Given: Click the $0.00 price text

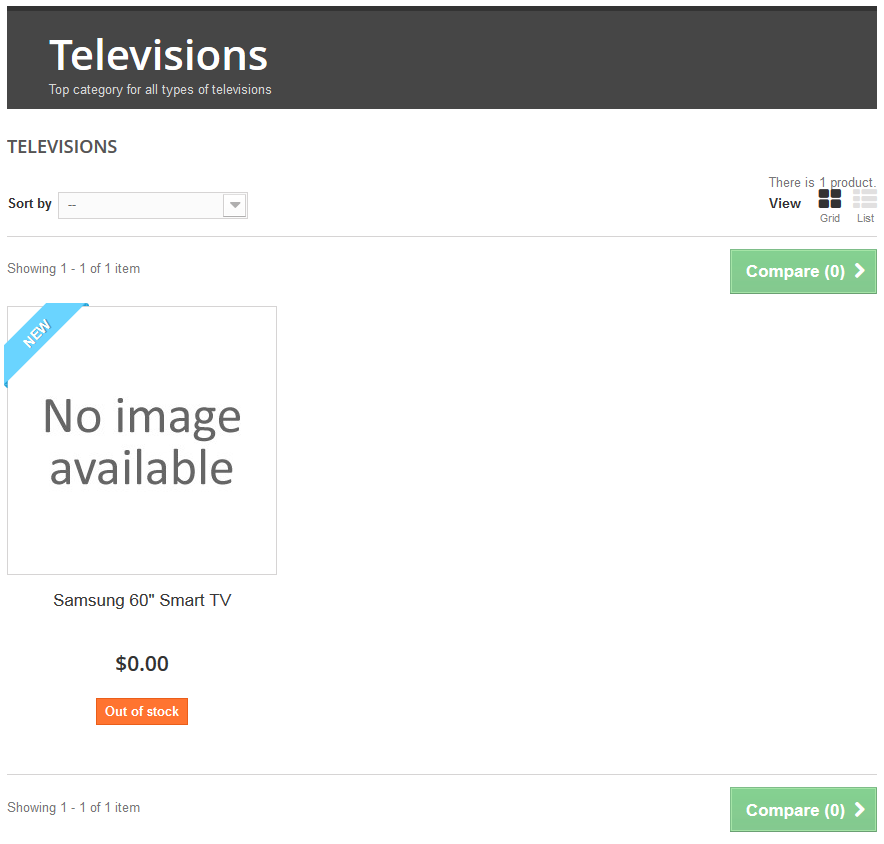Looking at the screenshot, I should (x=142, y=664).
